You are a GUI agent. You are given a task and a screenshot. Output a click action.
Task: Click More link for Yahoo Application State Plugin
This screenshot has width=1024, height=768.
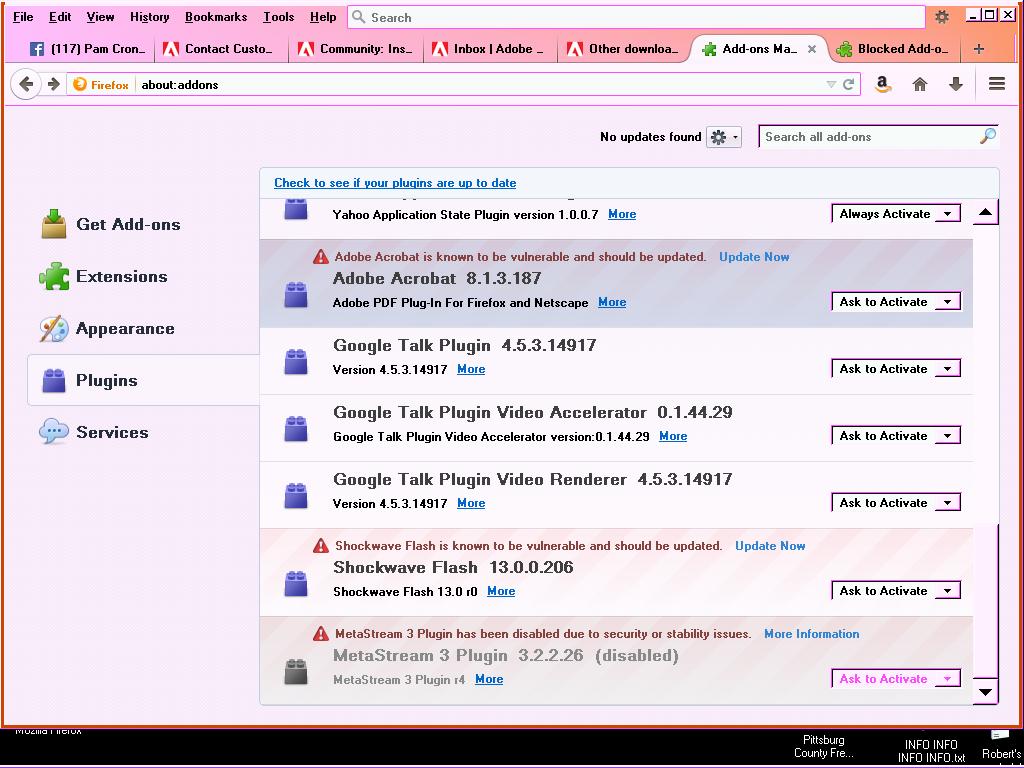622,214
